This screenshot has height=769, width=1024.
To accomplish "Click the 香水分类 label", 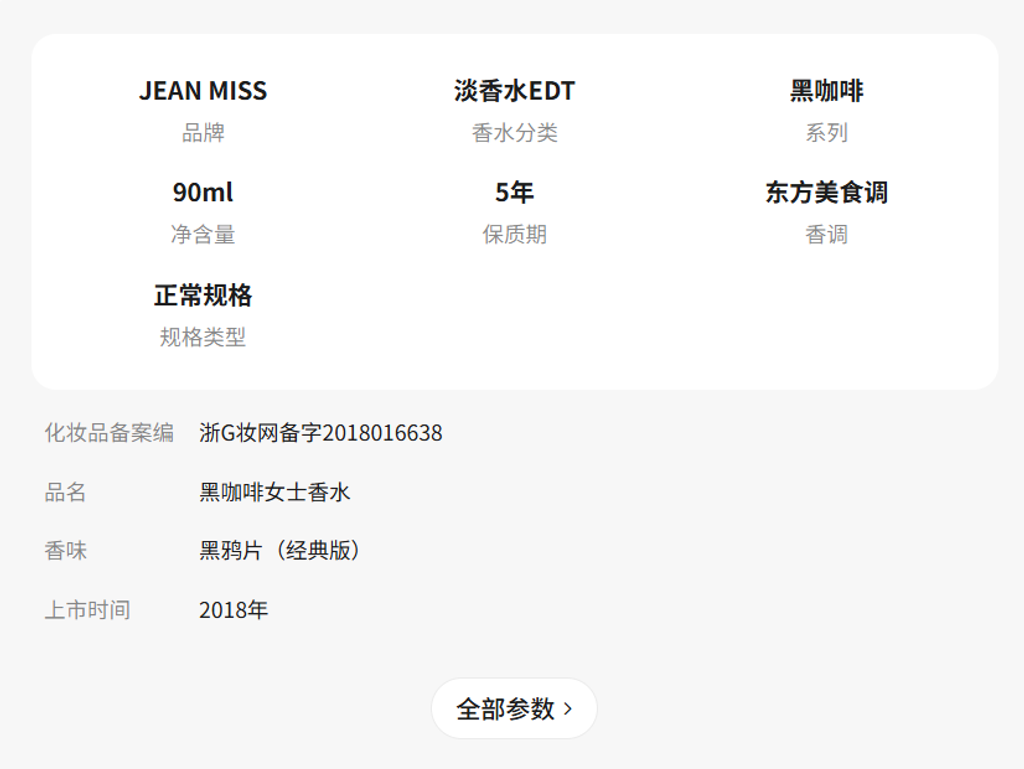I will [x=514, y=133].
